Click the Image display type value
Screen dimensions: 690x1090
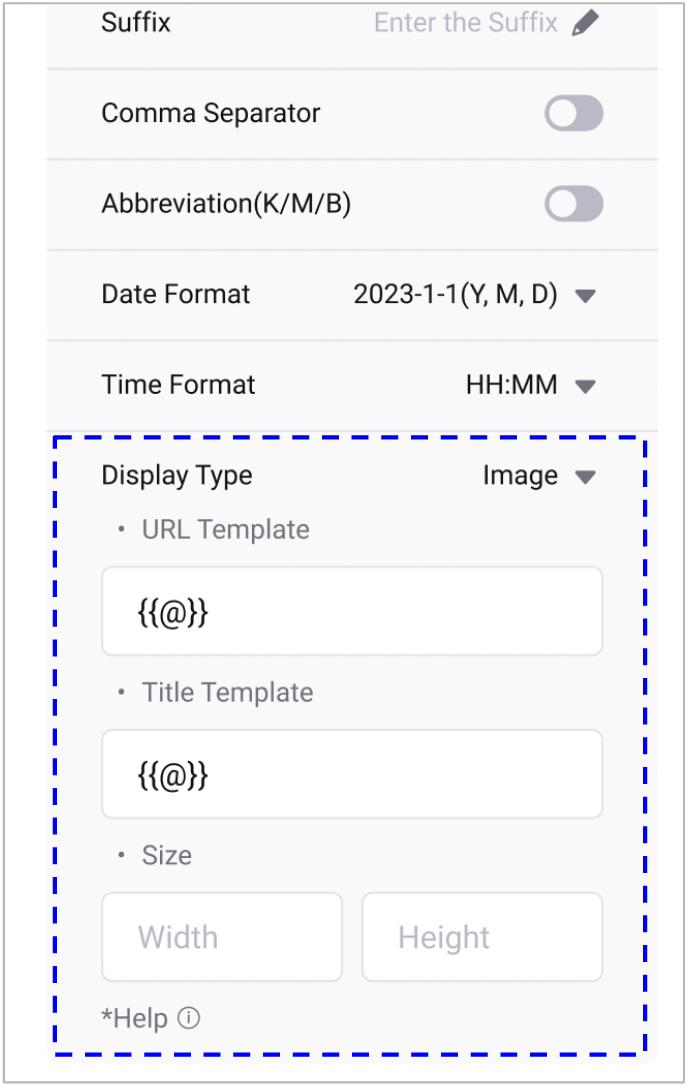520,476
